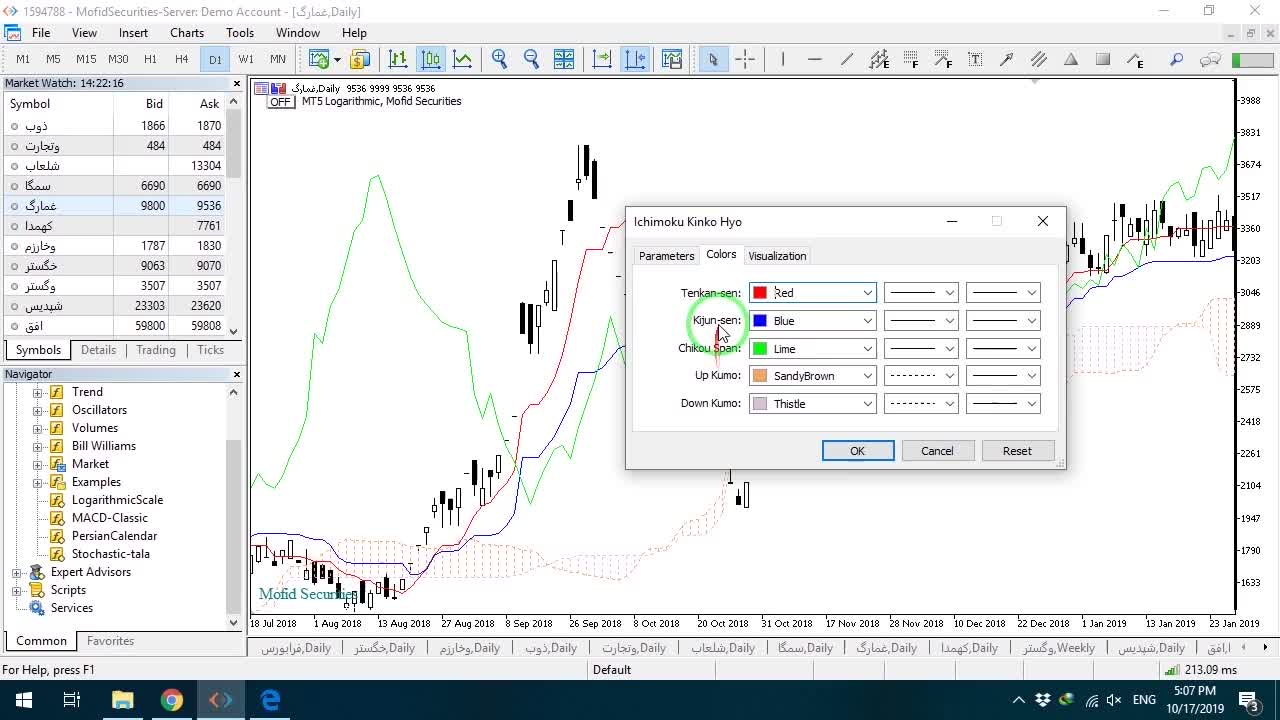The width and height of the screenshot is (1280, 720).
Task: Select the candlestick chart type icon
Action: click(x=431, y=59)
